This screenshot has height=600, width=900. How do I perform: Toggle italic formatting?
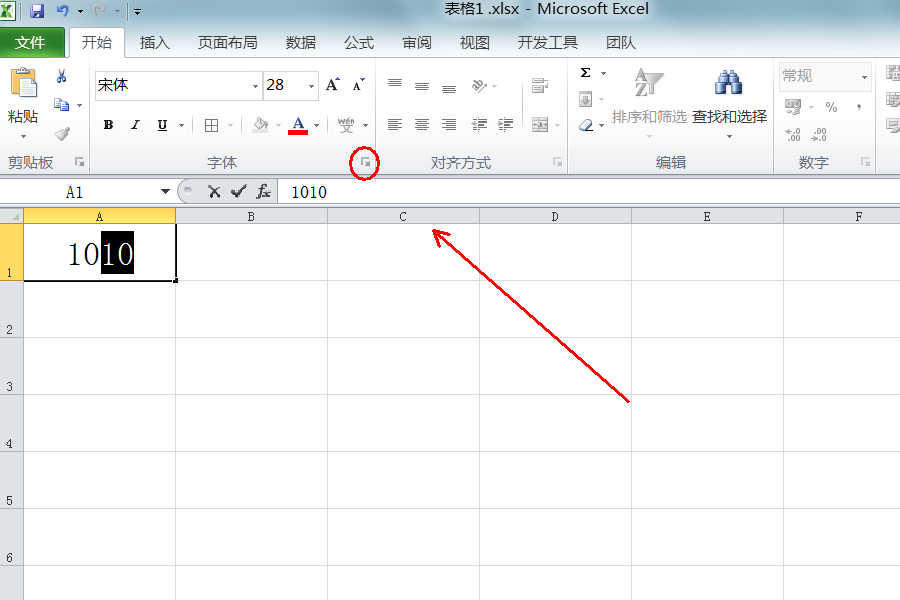135,125
